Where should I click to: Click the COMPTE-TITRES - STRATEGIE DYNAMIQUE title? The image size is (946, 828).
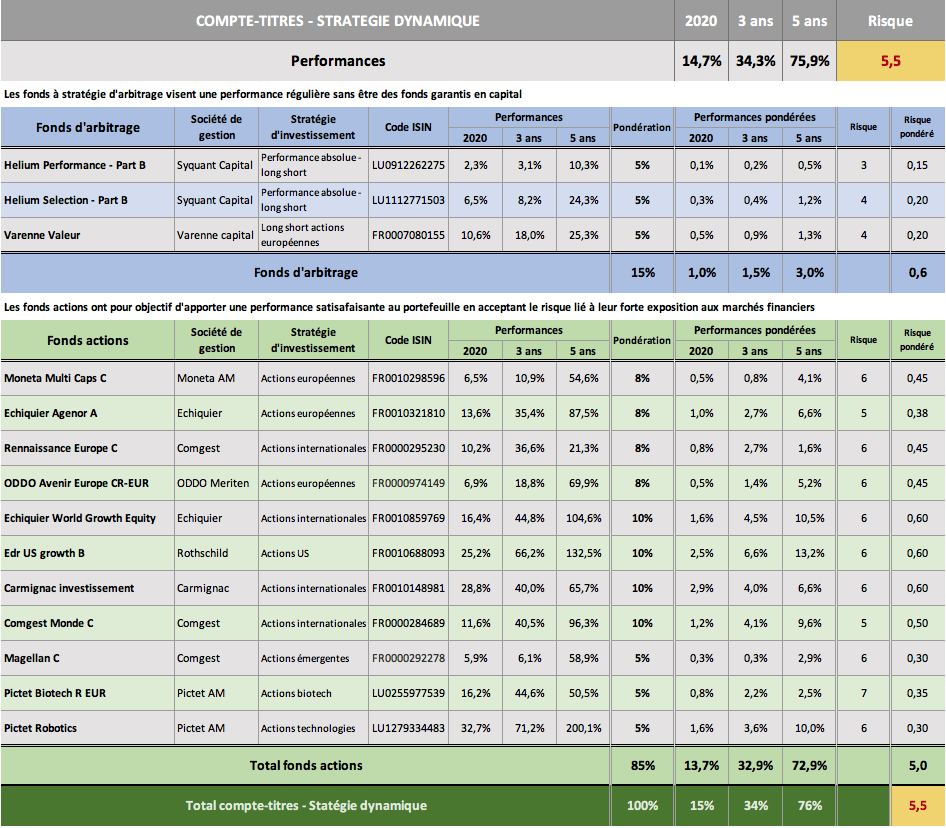click(337, 21)
